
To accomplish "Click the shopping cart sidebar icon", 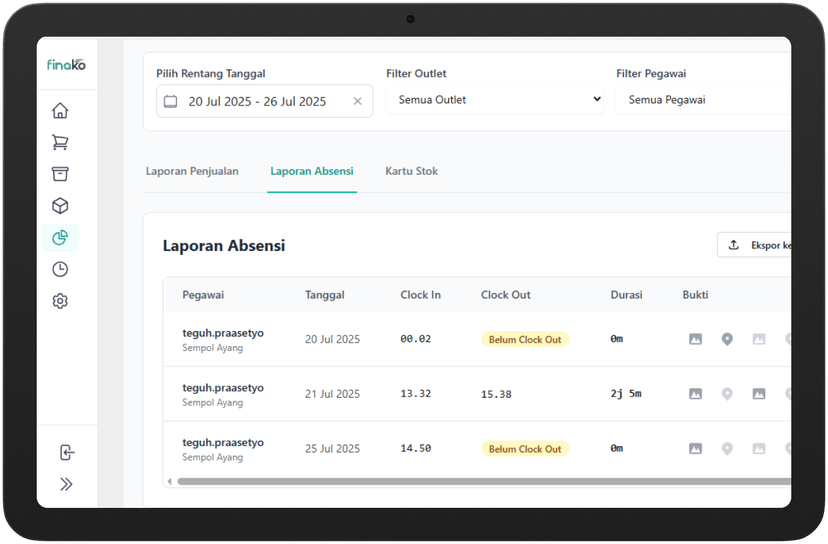I will 60,143.
